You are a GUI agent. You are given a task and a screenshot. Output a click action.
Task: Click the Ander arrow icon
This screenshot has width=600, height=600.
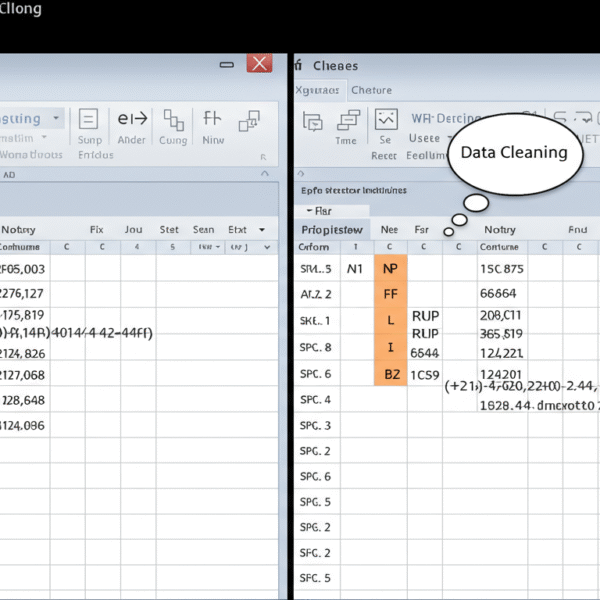132,120
